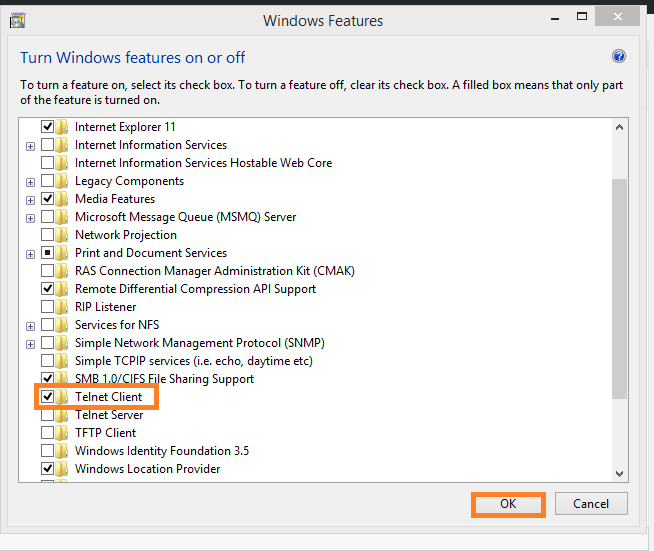654x551 pixels.
Task: Select the Internet Information Services label
Action: (x=151, y=145)
